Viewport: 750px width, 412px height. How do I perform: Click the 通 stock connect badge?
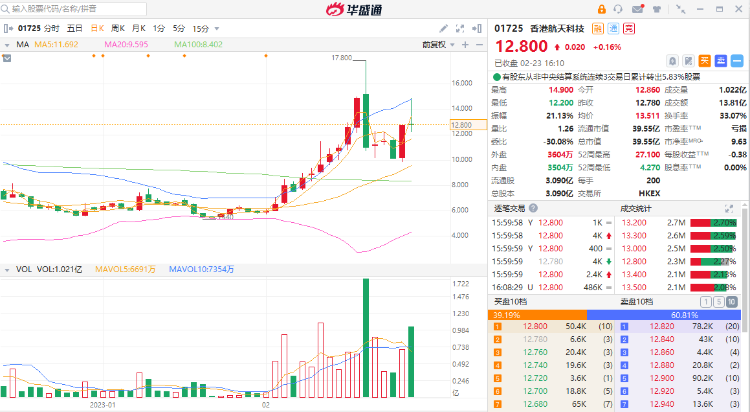pyautogui.click(x=613, y=29)
